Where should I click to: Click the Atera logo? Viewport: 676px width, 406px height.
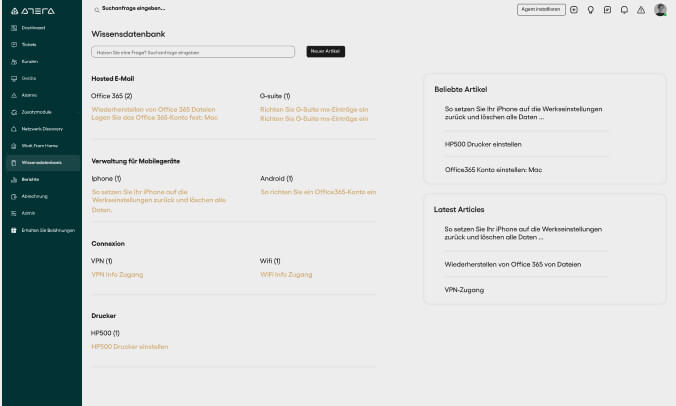coord(33,11)
